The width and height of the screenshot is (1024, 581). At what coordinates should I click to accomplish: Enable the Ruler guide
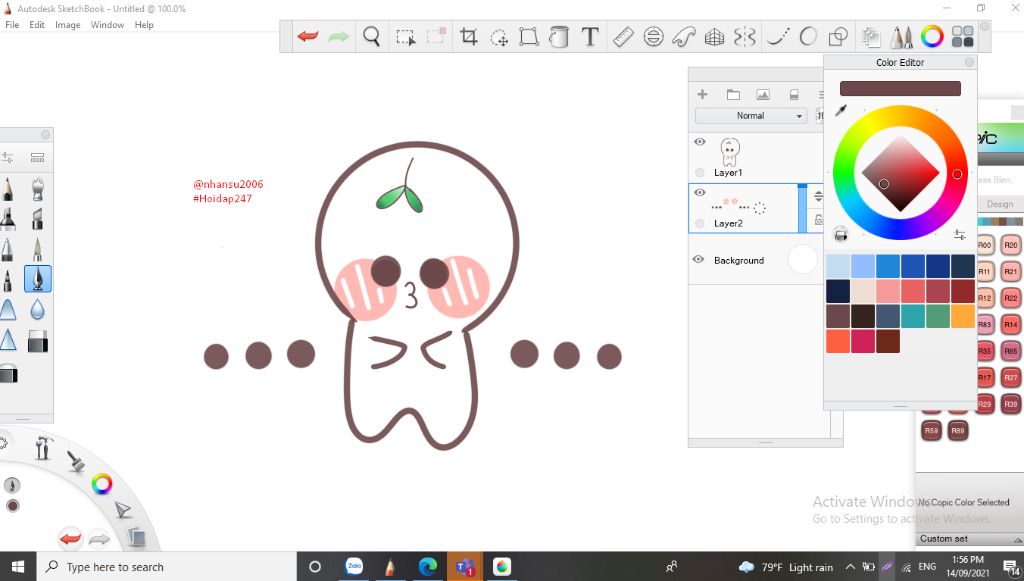point(623,37)
